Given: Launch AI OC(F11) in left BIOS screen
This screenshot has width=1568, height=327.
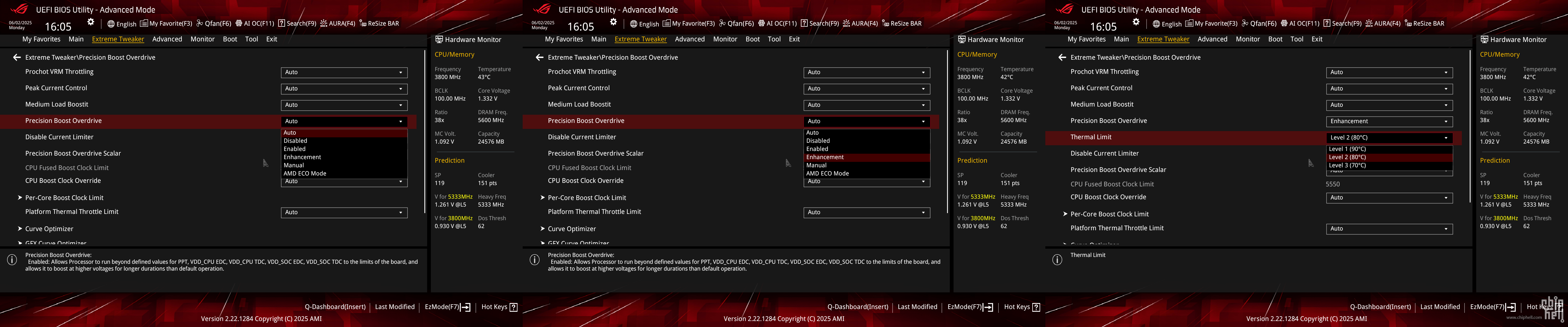Looking at the screenshot, I should point(255,24).
